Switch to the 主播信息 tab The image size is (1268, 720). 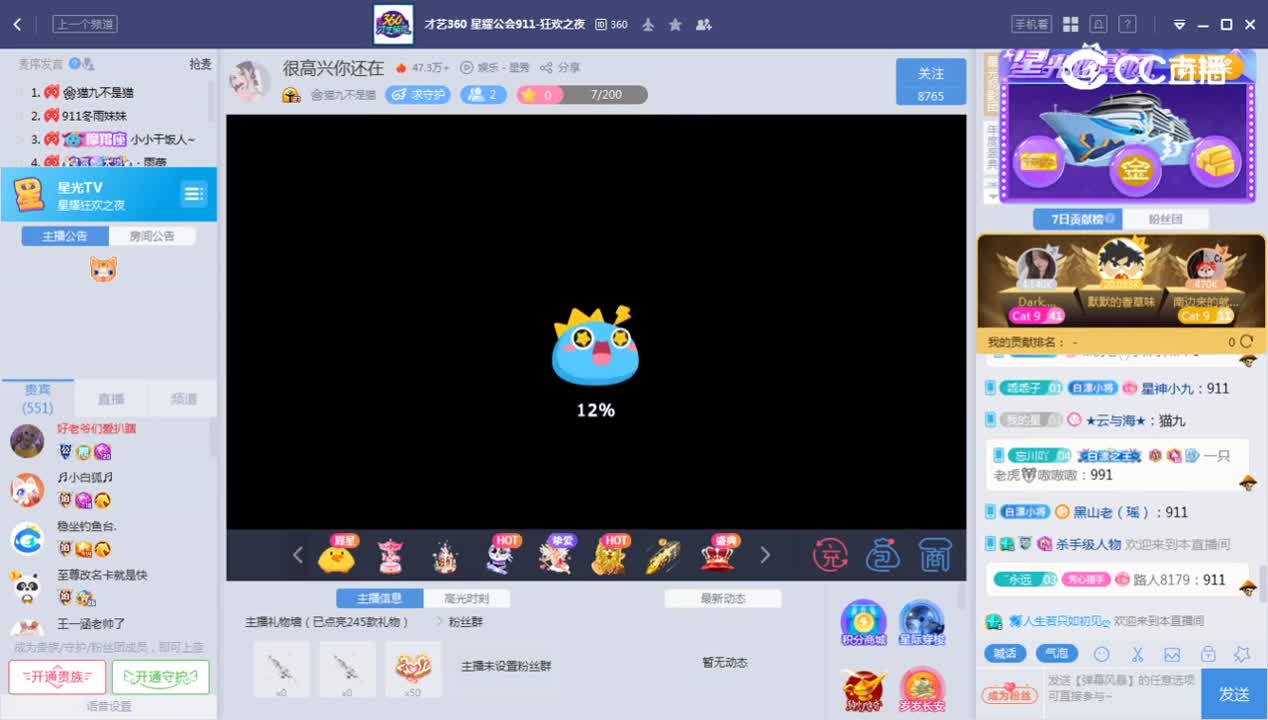[379, 599]
